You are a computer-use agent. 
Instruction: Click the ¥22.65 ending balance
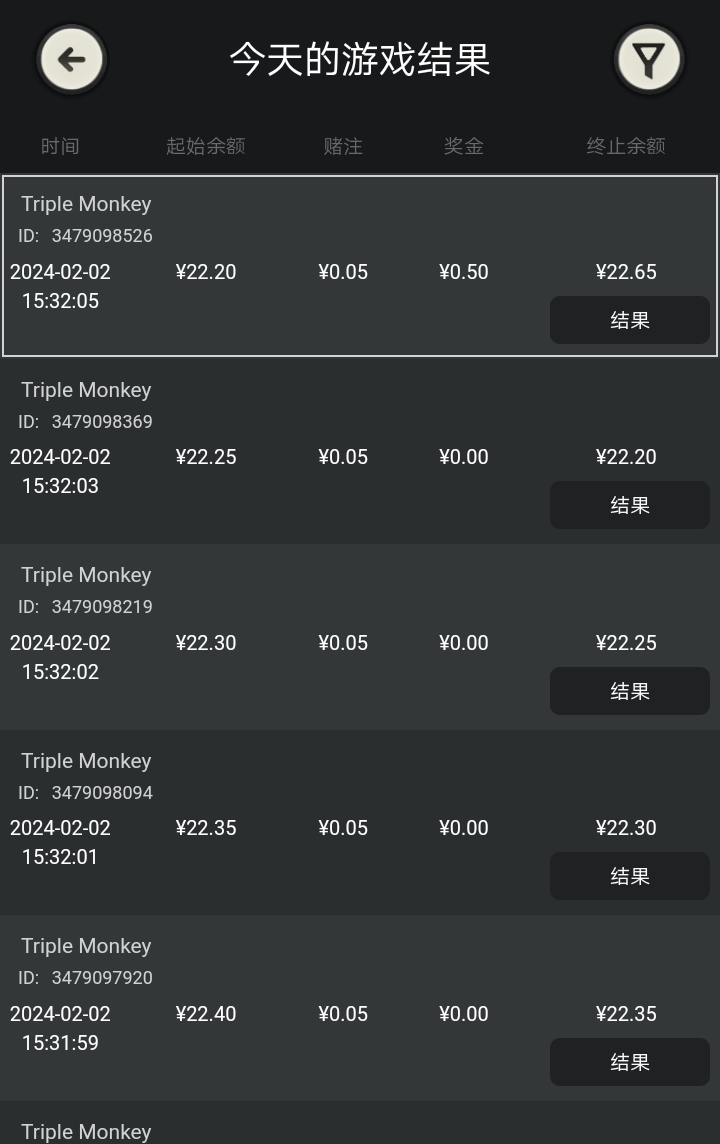point(626,272)
